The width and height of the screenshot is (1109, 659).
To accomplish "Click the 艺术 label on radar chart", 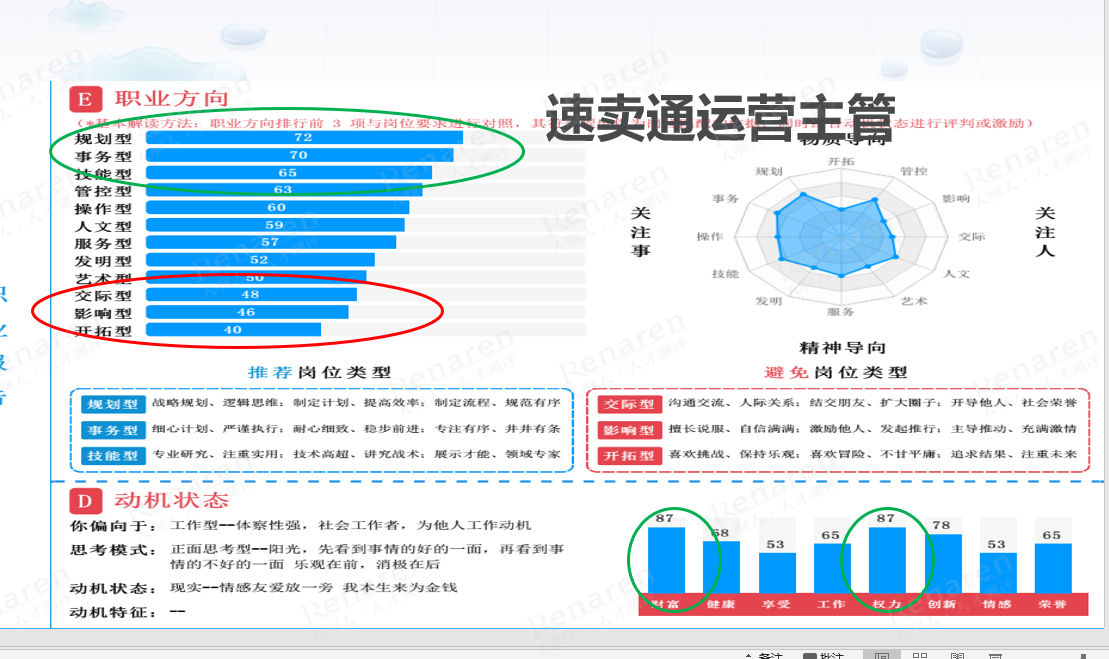I will (914, 301).
